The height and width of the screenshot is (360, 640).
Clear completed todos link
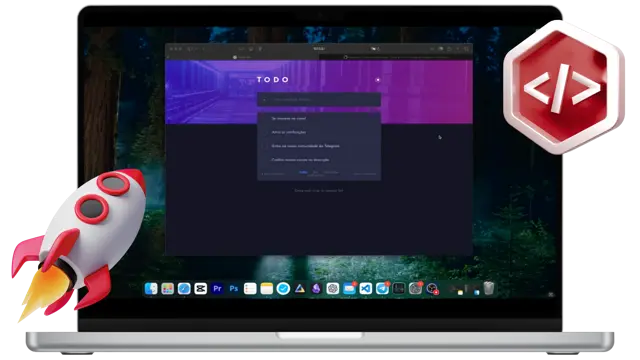coord(364,173)
